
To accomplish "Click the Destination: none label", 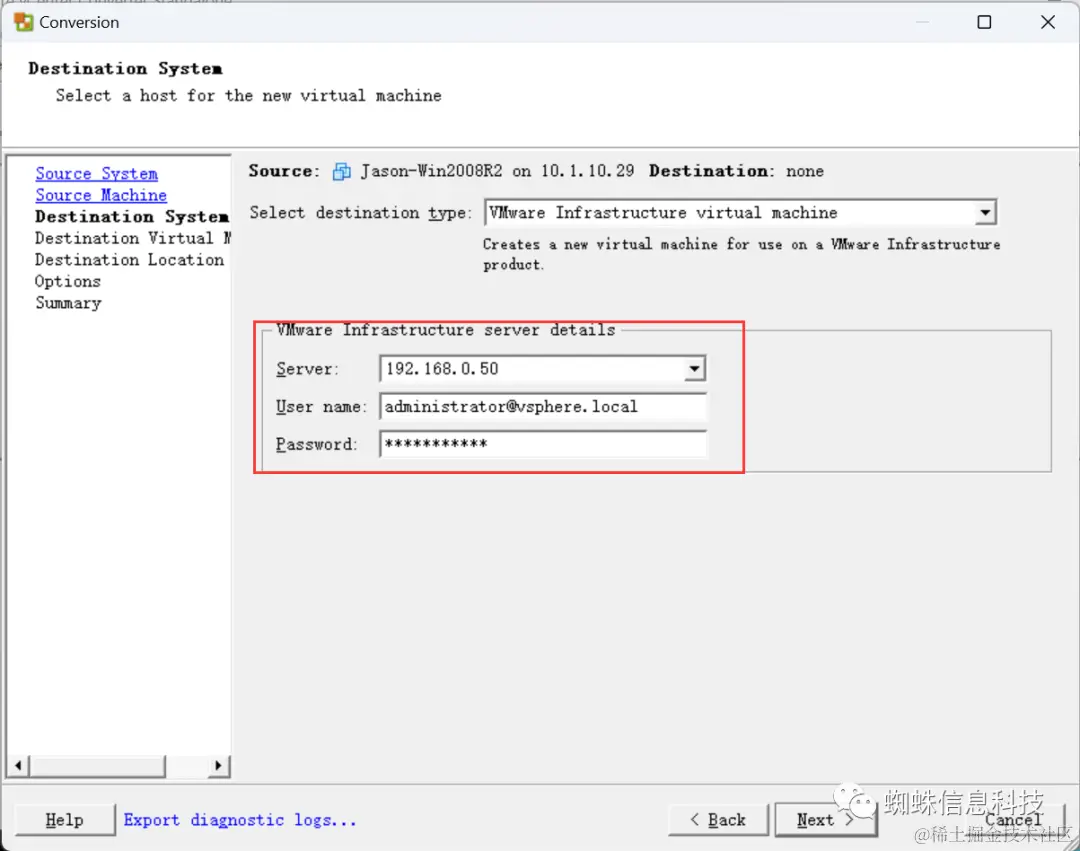I will pos(736,171).
